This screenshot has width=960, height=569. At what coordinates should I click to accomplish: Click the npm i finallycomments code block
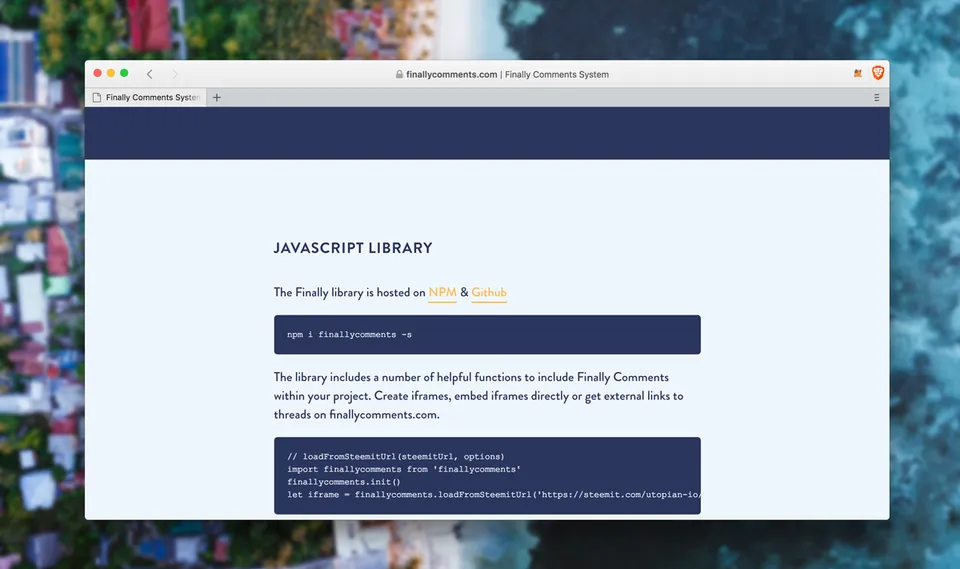coord(487,334)
